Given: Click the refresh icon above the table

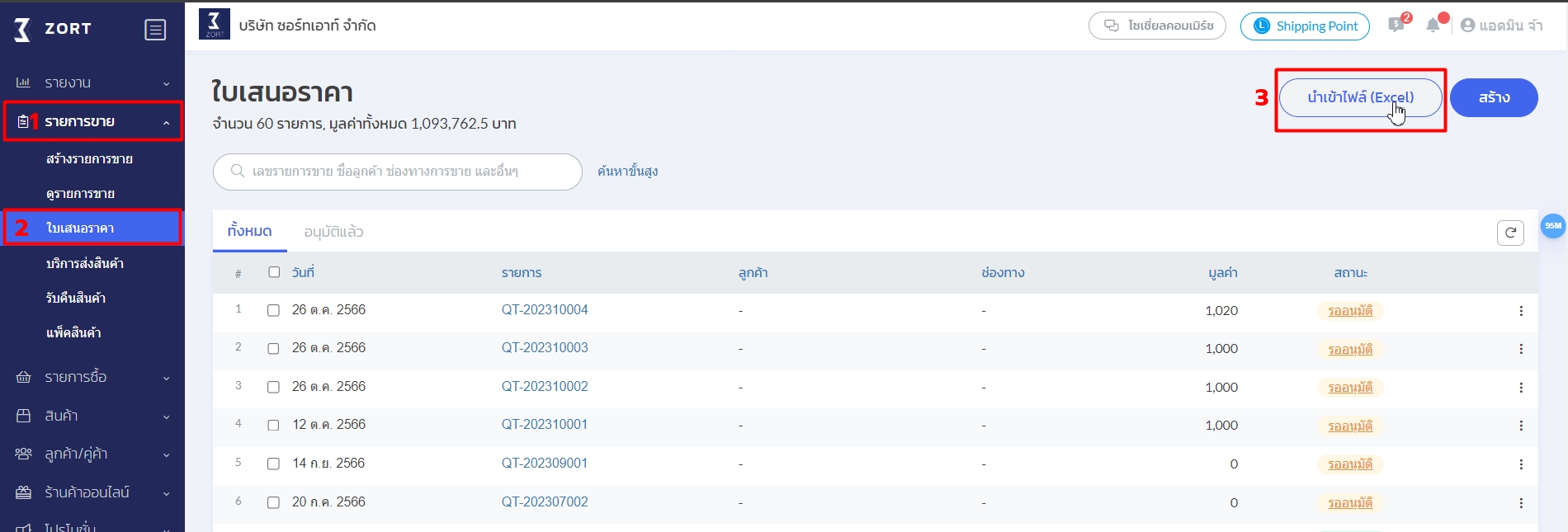Looking at the screenshot, I should click(1510, 233).
